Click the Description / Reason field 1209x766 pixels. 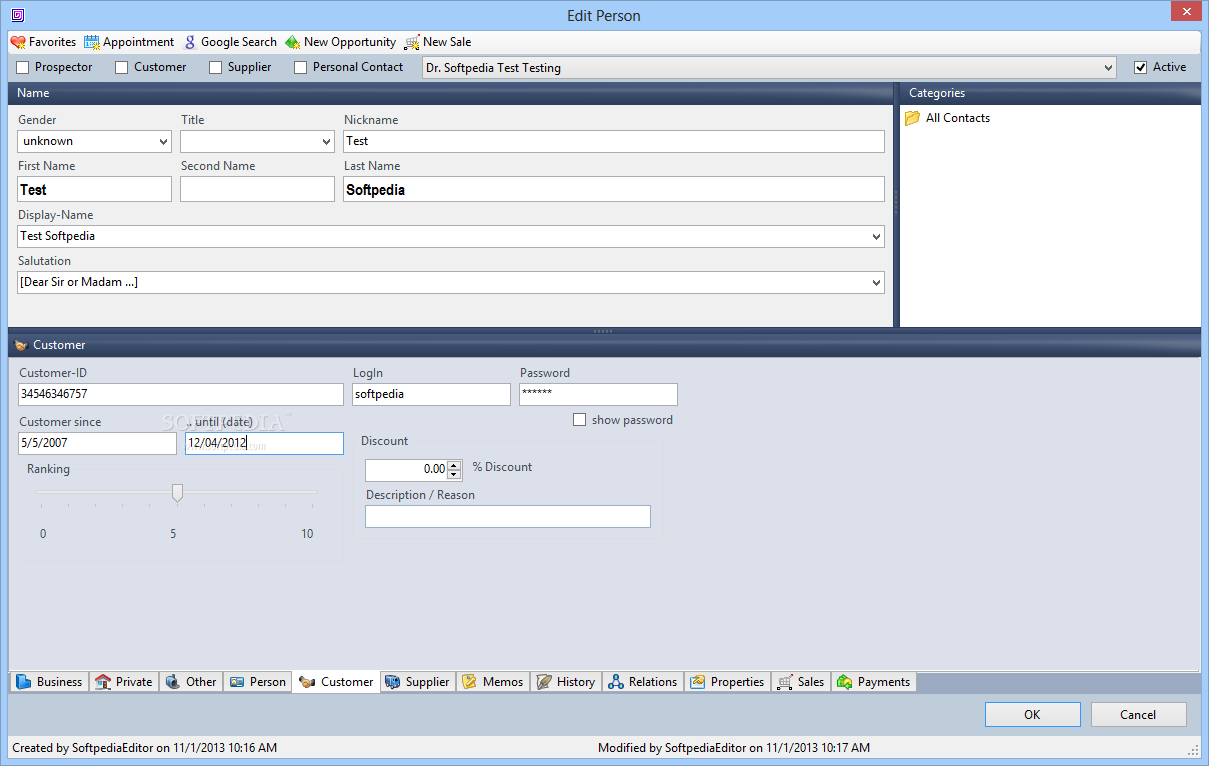point(508,516)
